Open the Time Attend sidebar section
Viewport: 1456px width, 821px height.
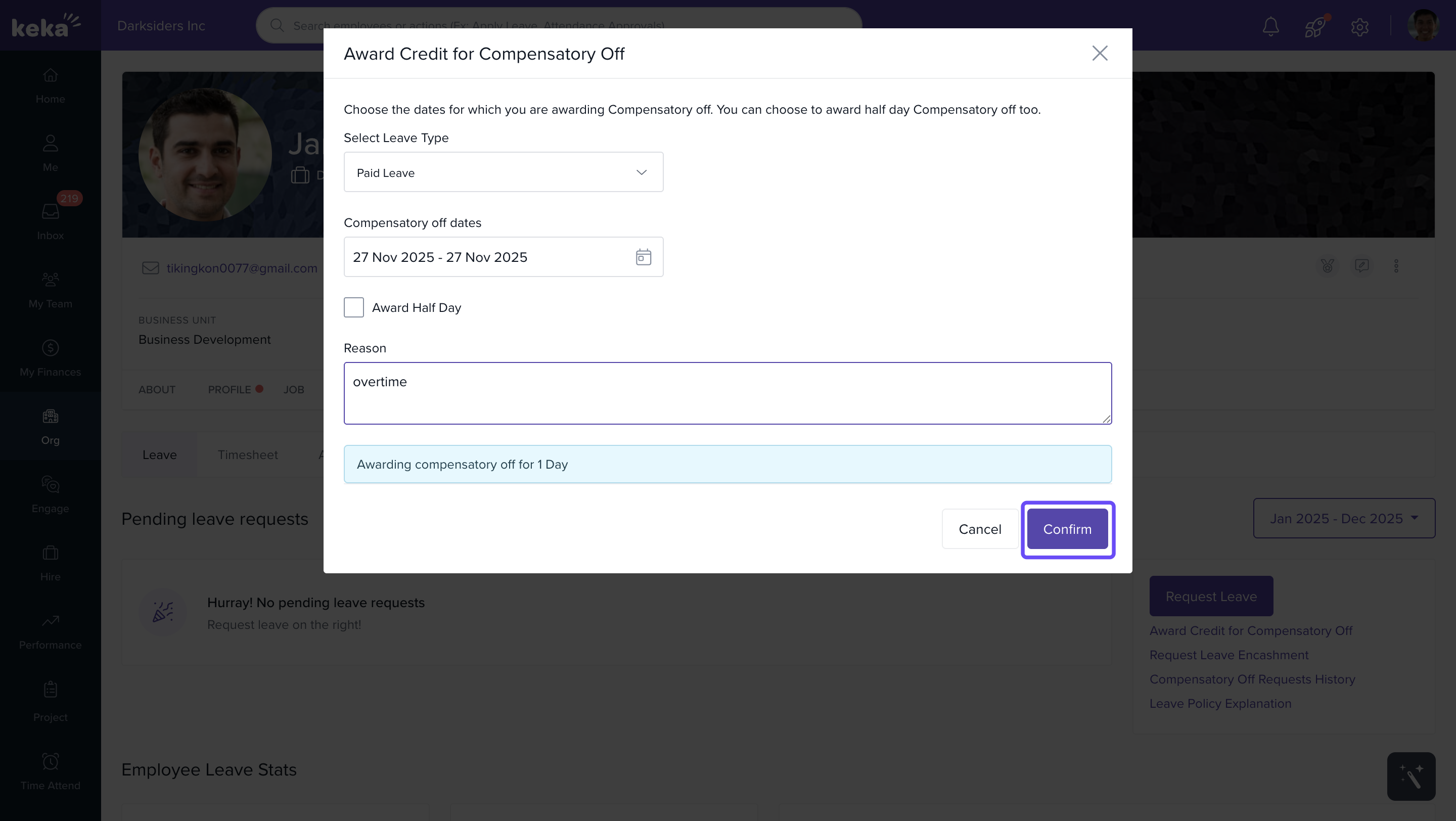point(51,771)
